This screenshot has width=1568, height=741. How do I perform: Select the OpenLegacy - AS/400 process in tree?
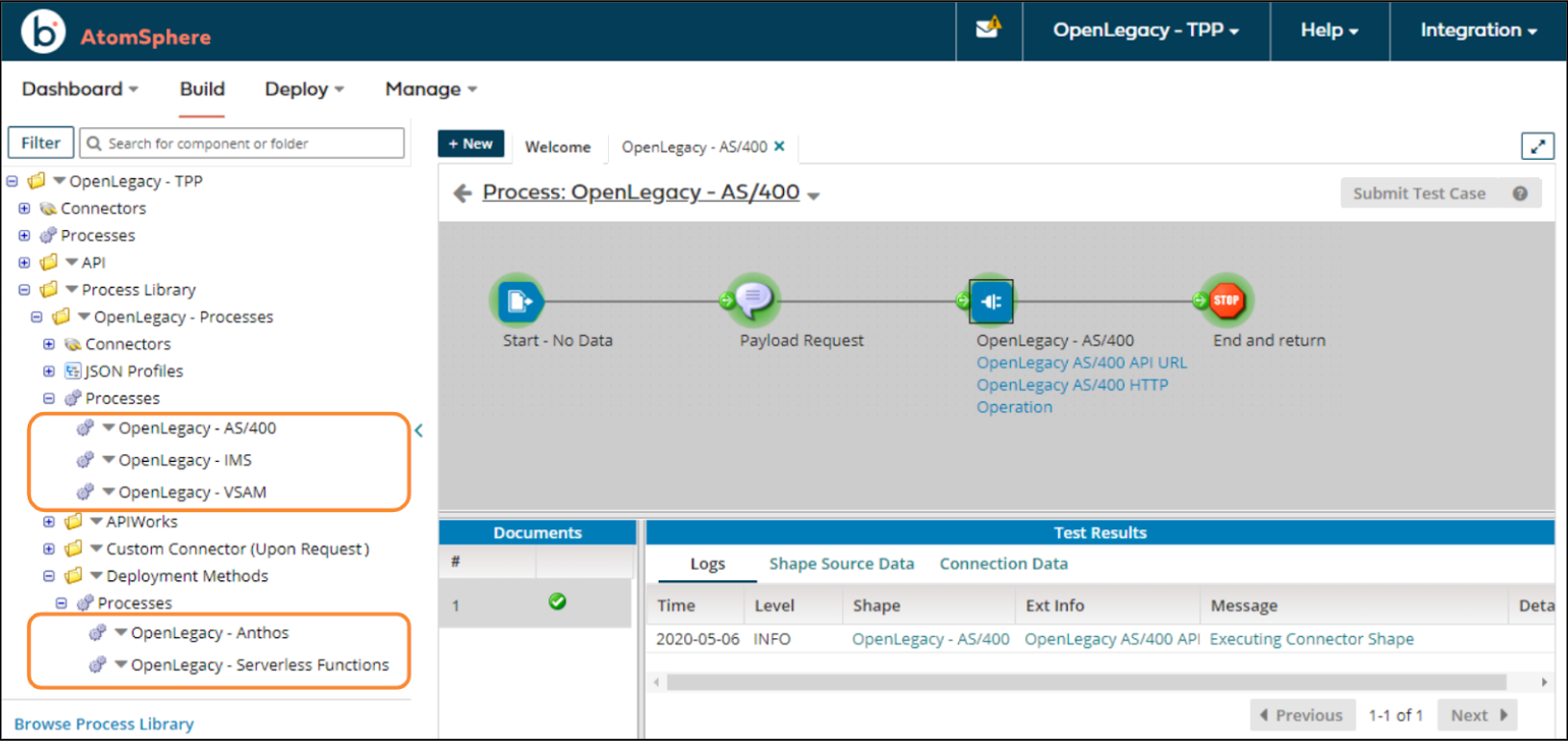[x=197, y=428]
